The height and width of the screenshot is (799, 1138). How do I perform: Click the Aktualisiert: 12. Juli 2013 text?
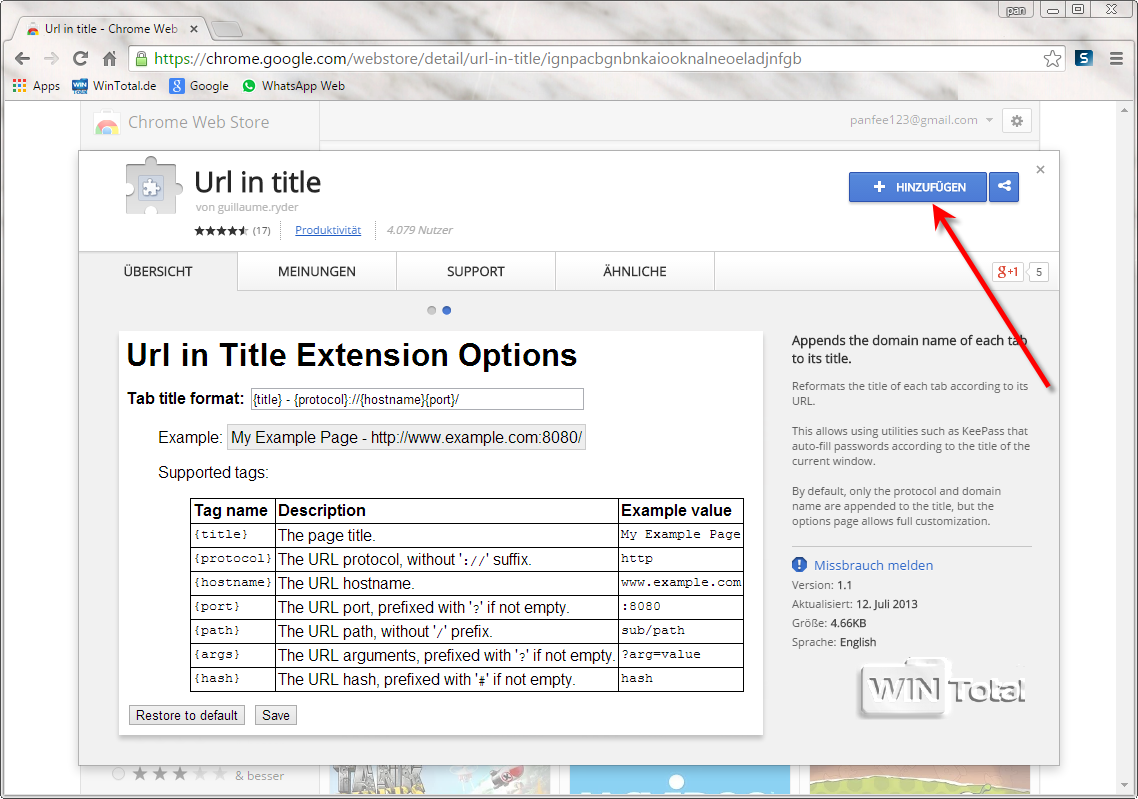pos(854,604)
